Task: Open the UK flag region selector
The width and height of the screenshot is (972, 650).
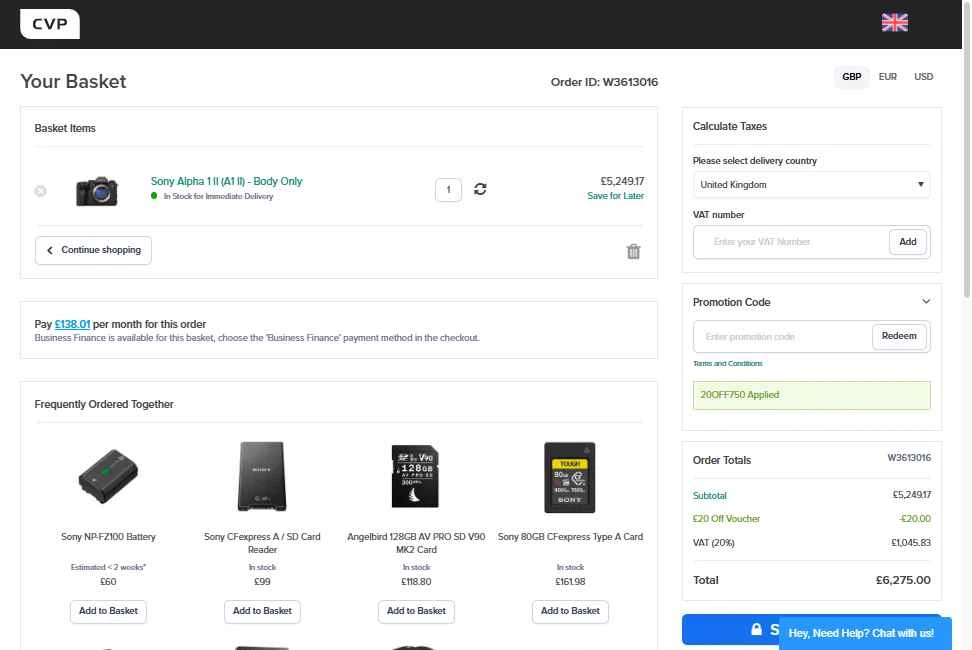Action: point(895,23)
